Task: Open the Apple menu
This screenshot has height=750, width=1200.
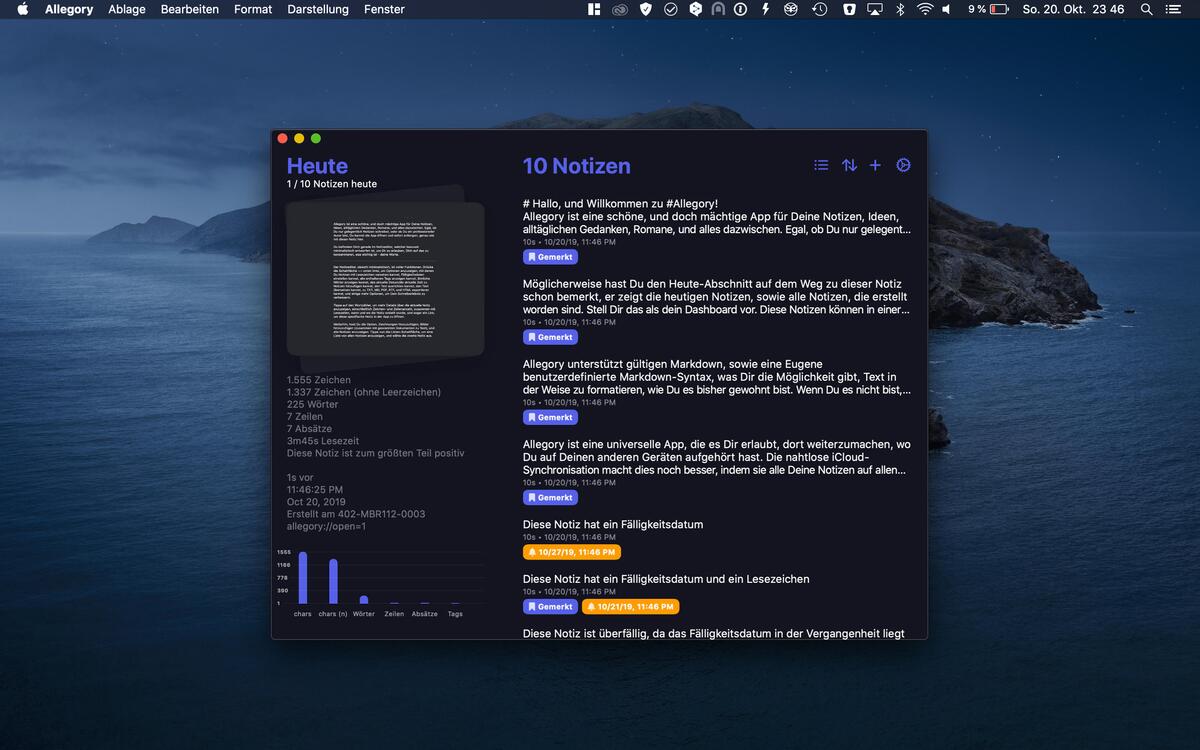Action: tap(22, 10)
